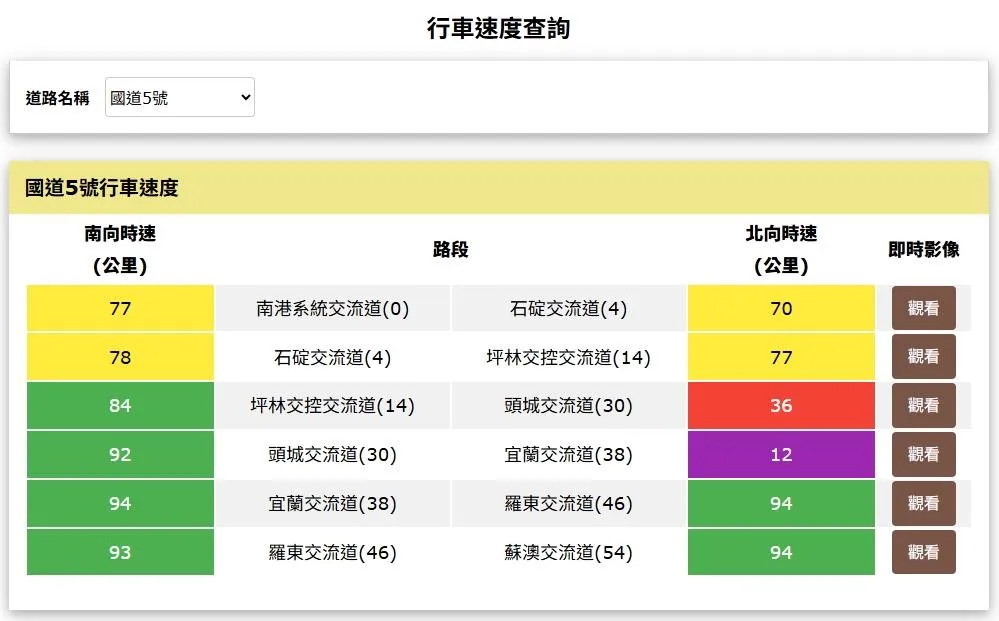The image size is (999, 621).
Task: Select the yellow southbound speed cell 77
Action: point(120,308)
